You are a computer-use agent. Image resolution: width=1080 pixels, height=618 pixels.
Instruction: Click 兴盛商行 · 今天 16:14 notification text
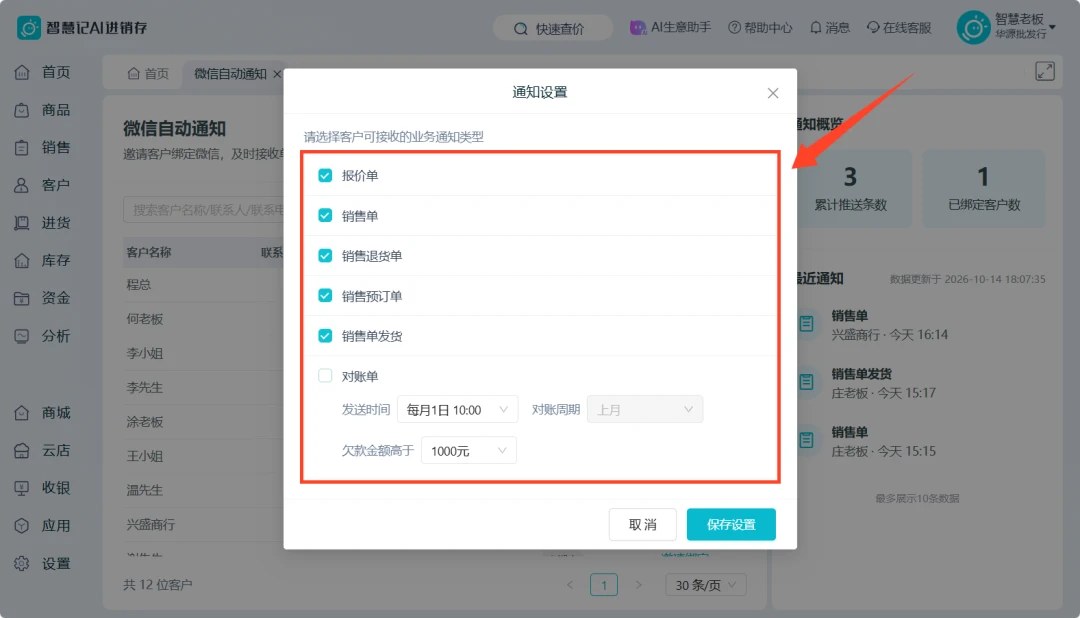[889, 335]
